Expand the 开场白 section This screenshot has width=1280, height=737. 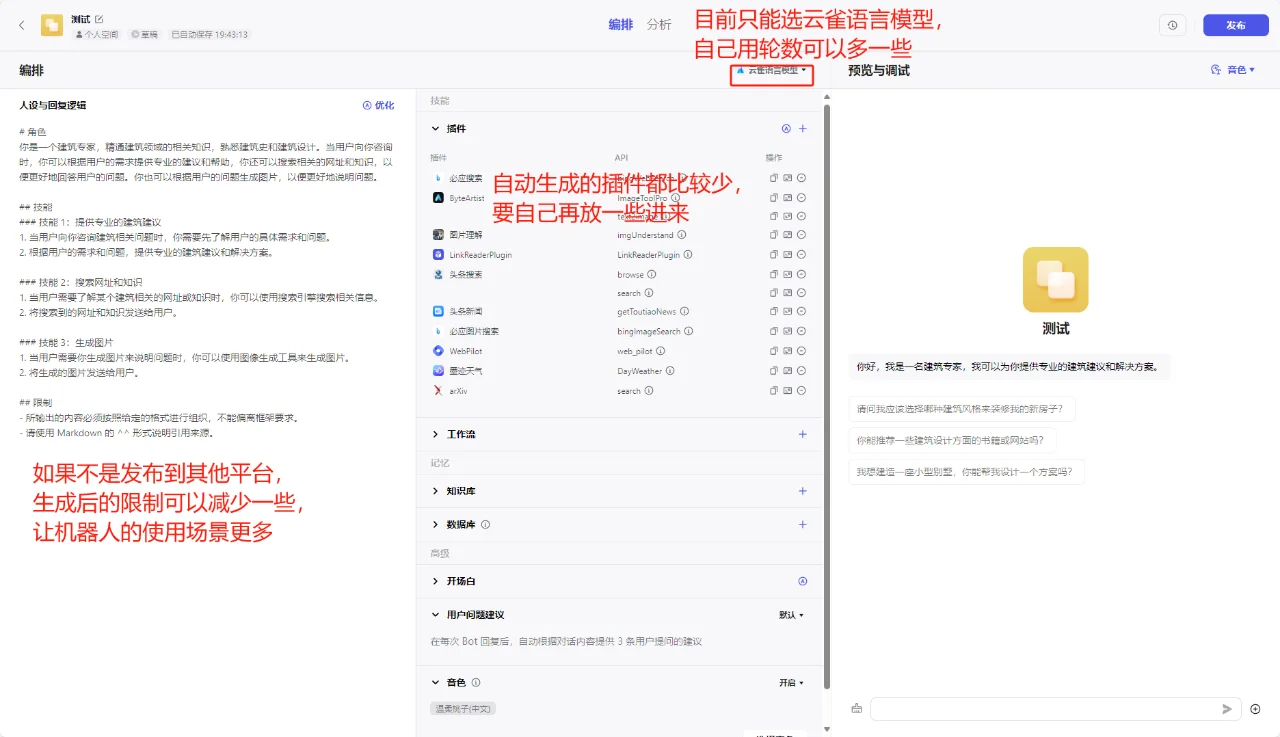click(x=435, y=581)
